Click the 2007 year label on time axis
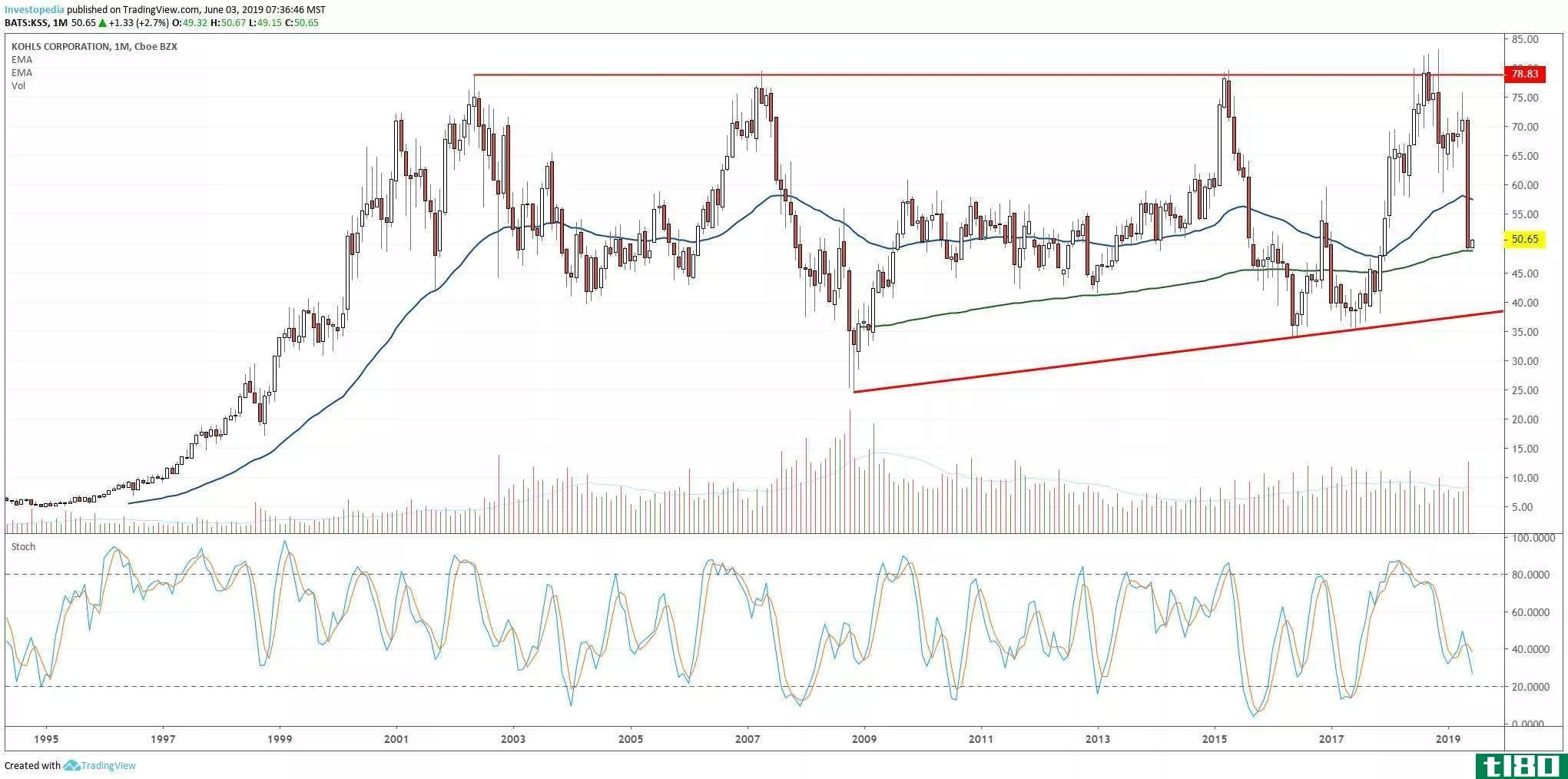 click(x=748, y=739)
